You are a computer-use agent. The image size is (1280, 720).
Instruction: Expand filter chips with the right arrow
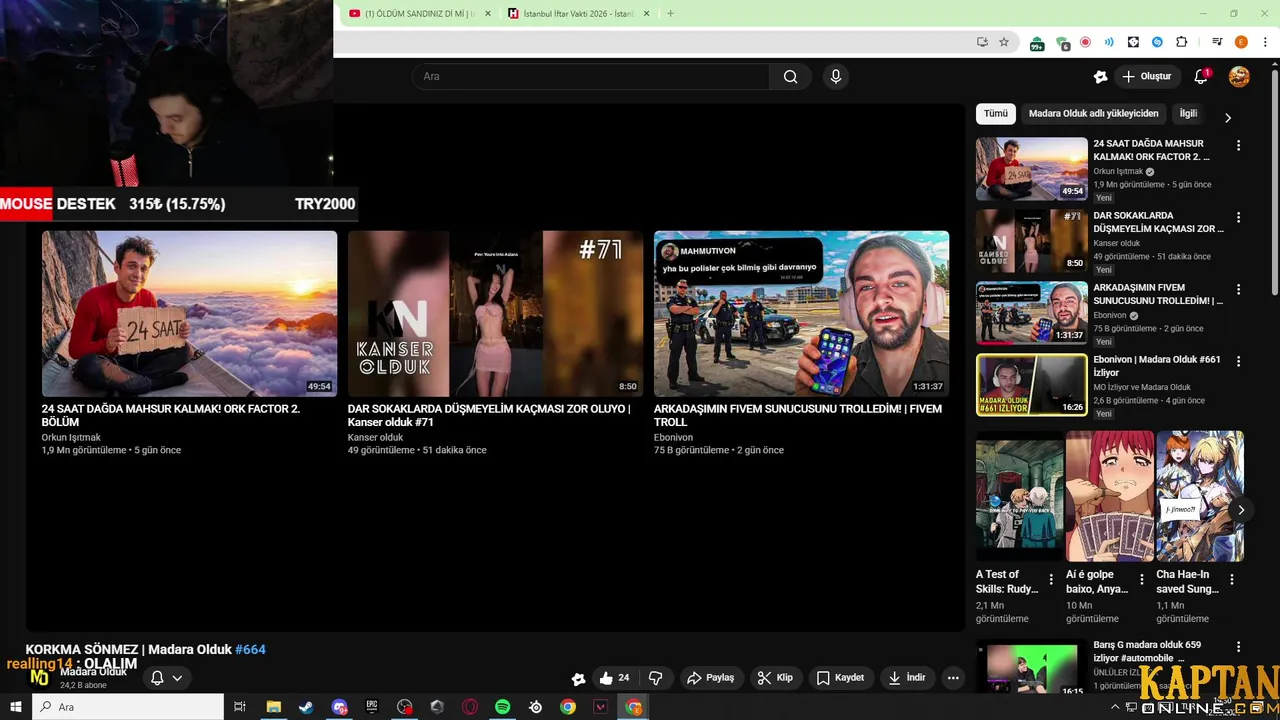[x=1228, y=117]
